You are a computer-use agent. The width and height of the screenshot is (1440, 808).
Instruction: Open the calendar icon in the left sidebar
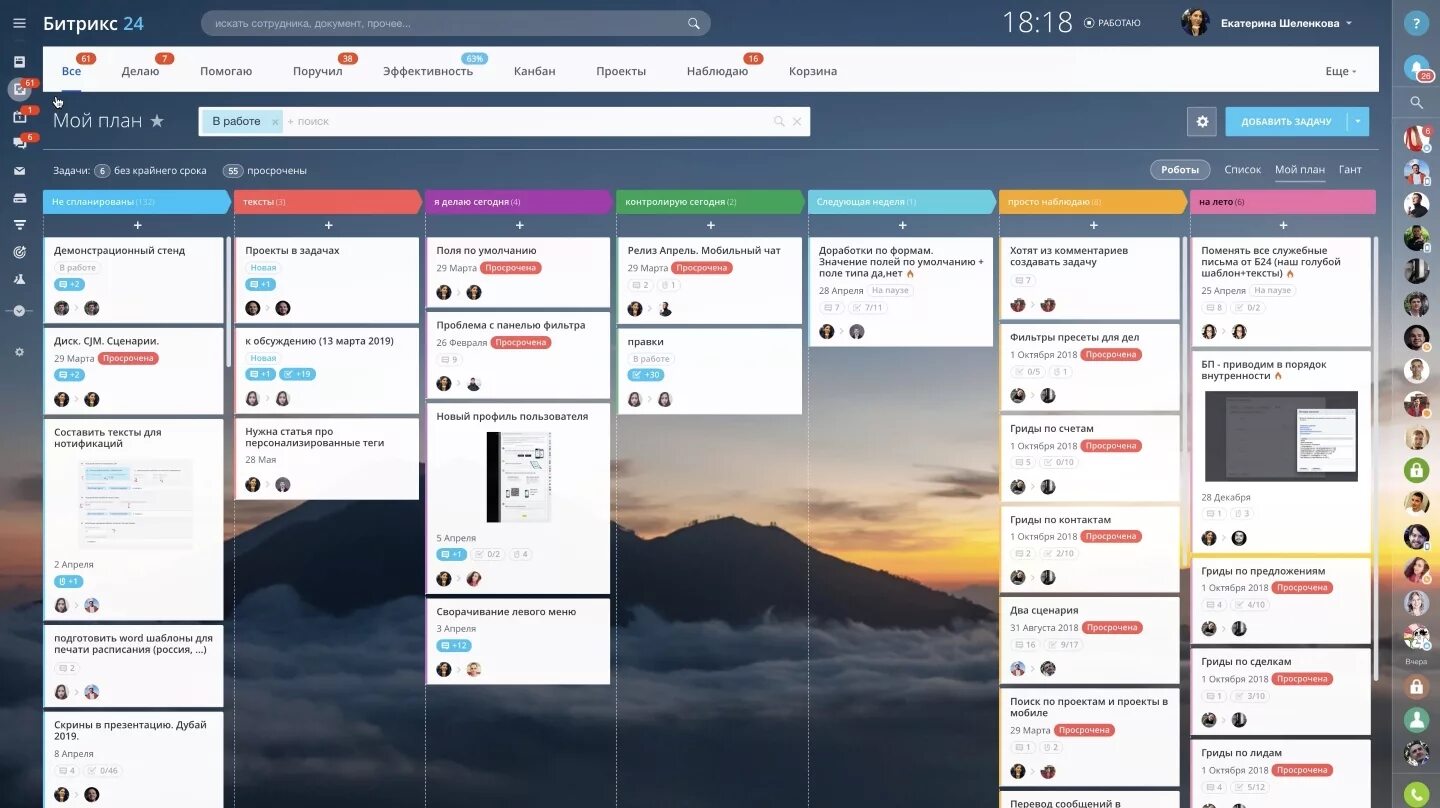[x=21, y=116]
